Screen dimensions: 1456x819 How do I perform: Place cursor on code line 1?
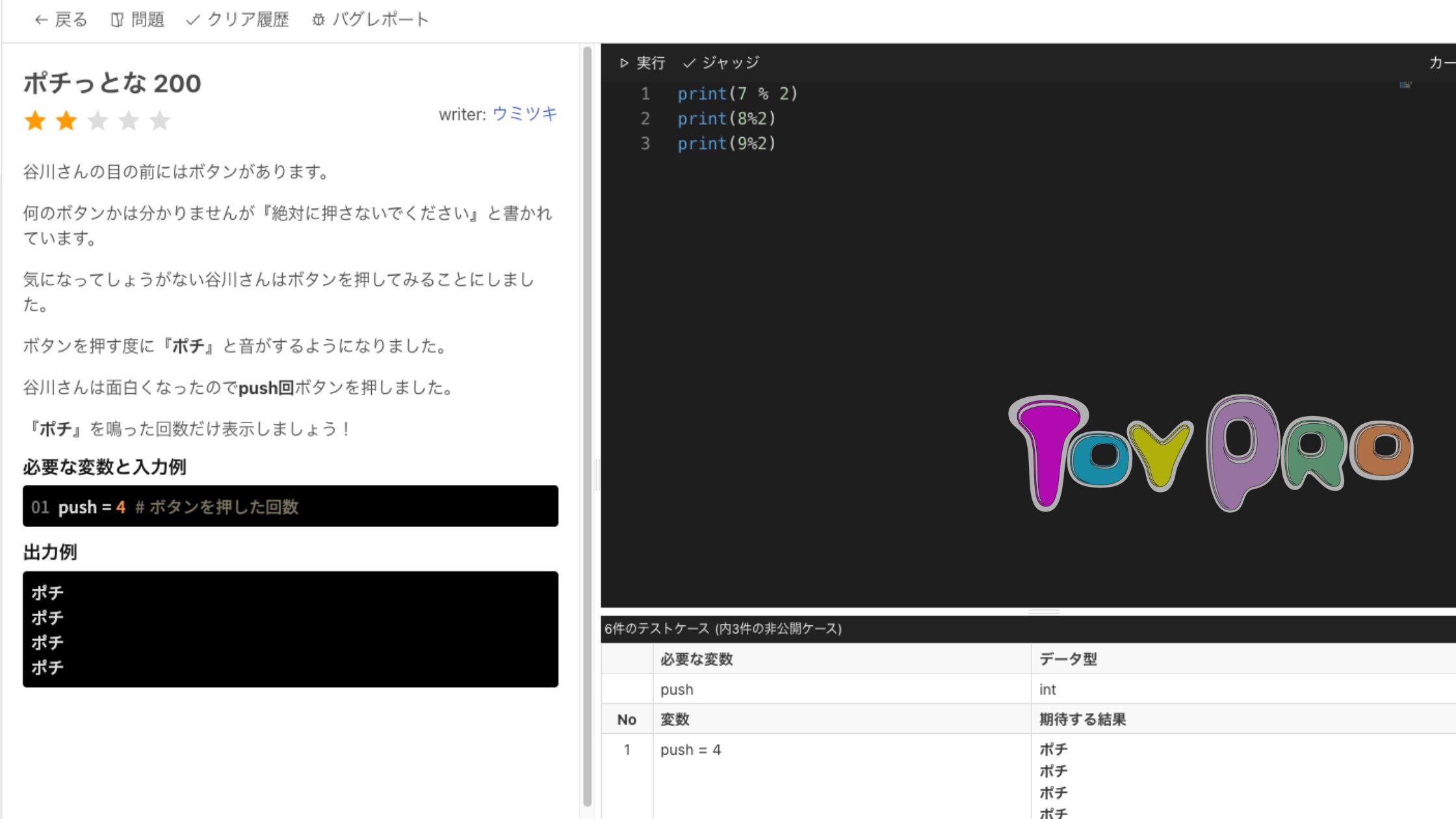(737, 94)
